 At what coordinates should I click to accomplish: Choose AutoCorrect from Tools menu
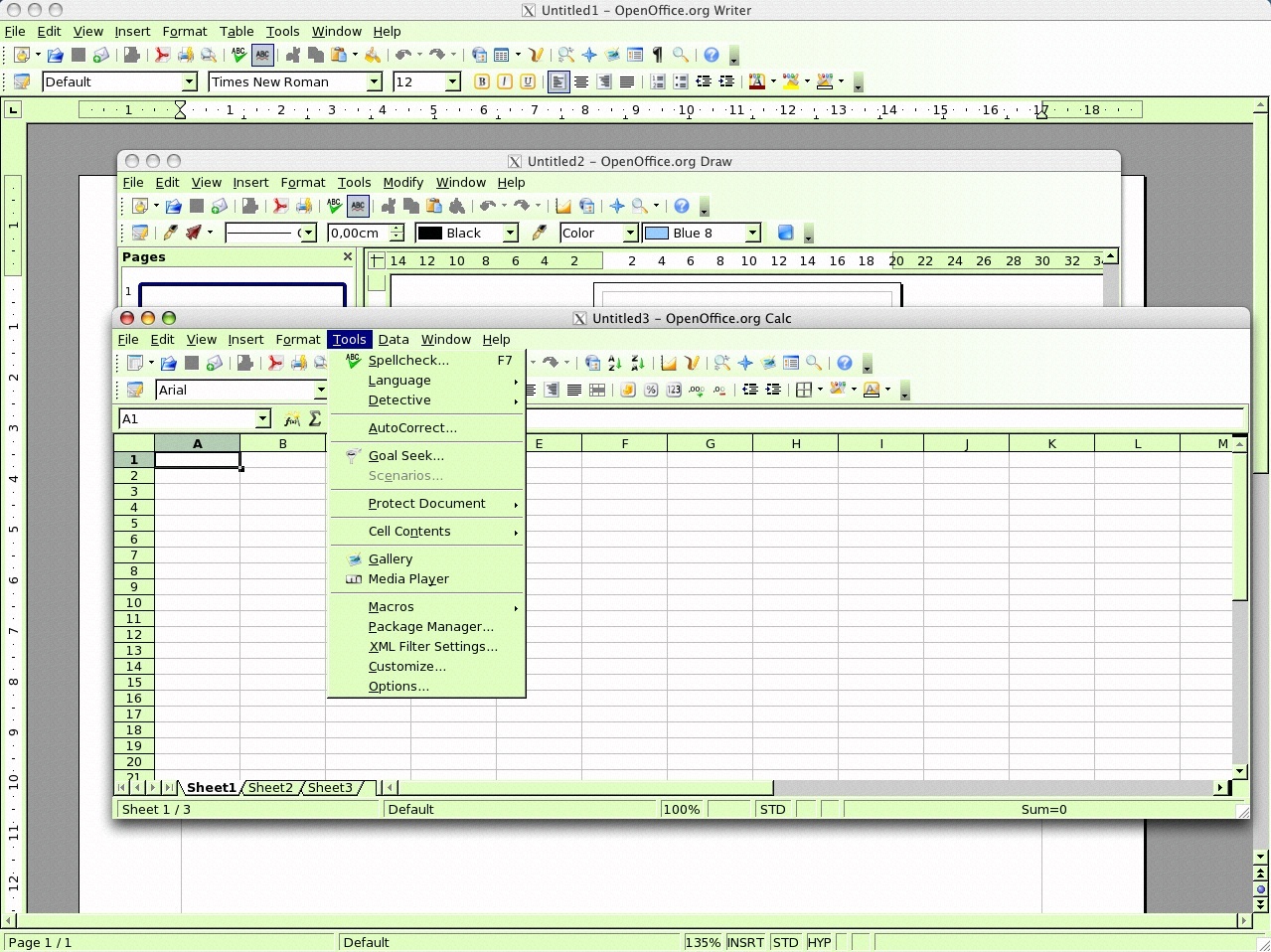point(426,428)
